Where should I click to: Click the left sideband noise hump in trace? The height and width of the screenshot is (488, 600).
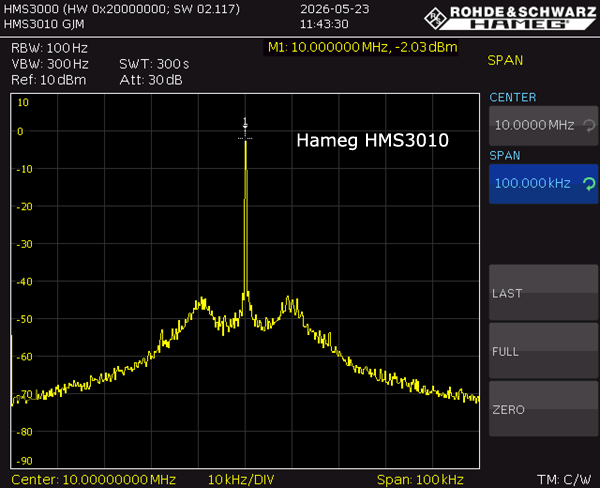202,304
